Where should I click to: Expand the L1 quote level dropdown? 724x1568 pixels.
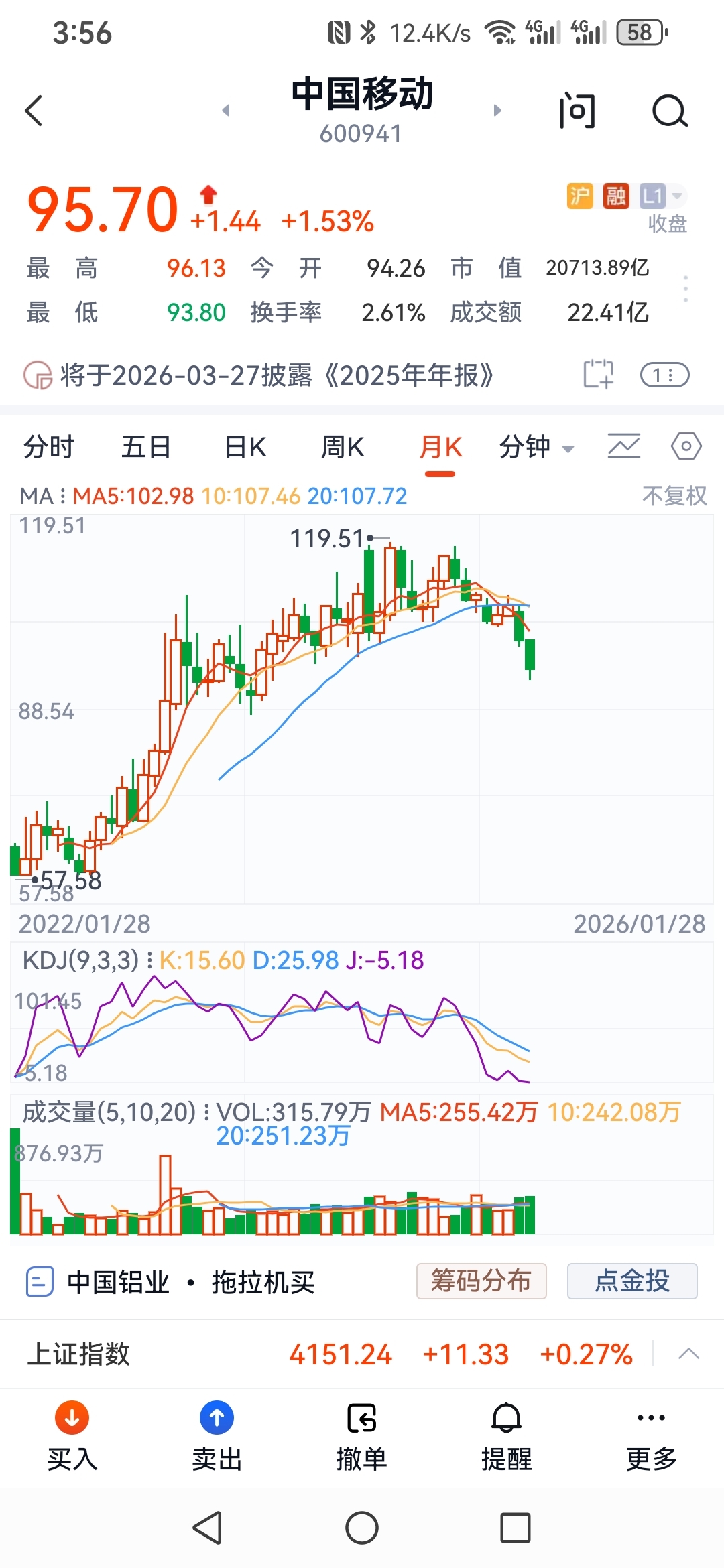click(x=662, y=196)
